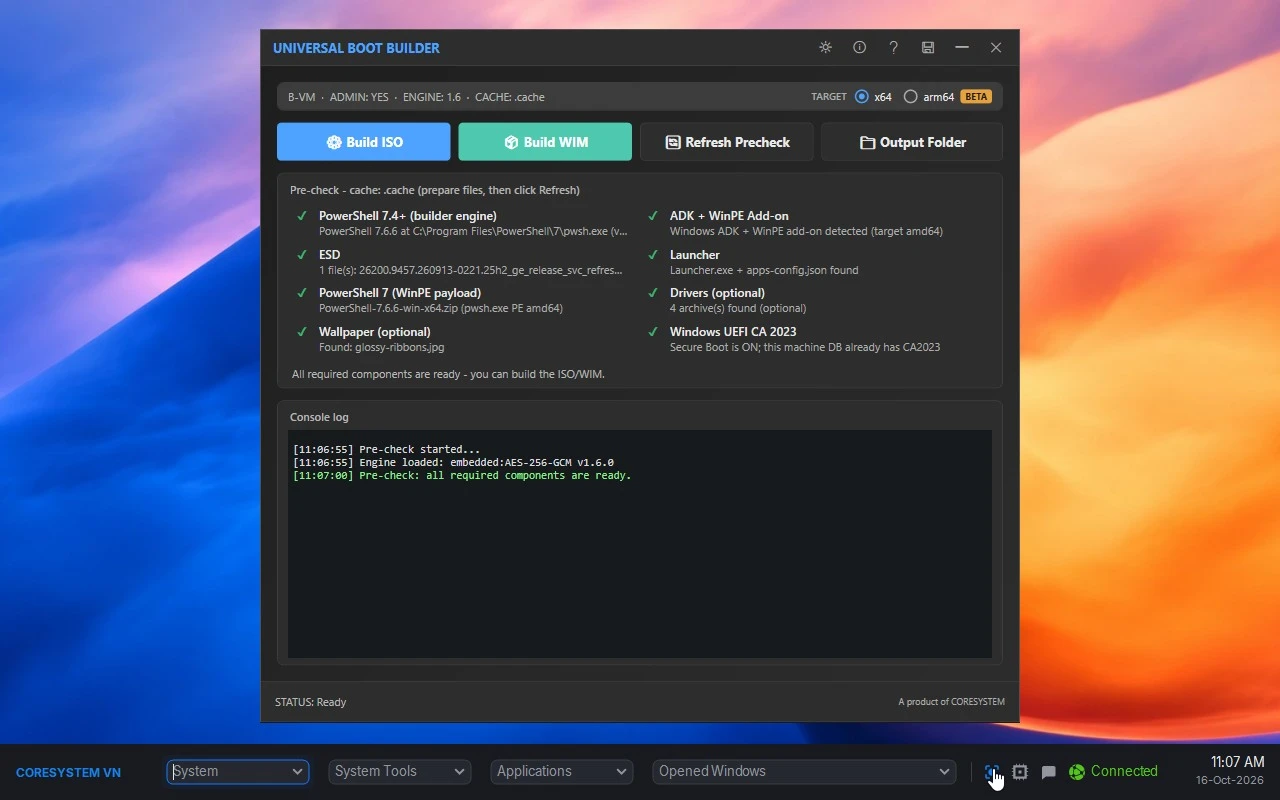
Task: Expand the Applications dropdown
Action: click(x=562, y=771)
